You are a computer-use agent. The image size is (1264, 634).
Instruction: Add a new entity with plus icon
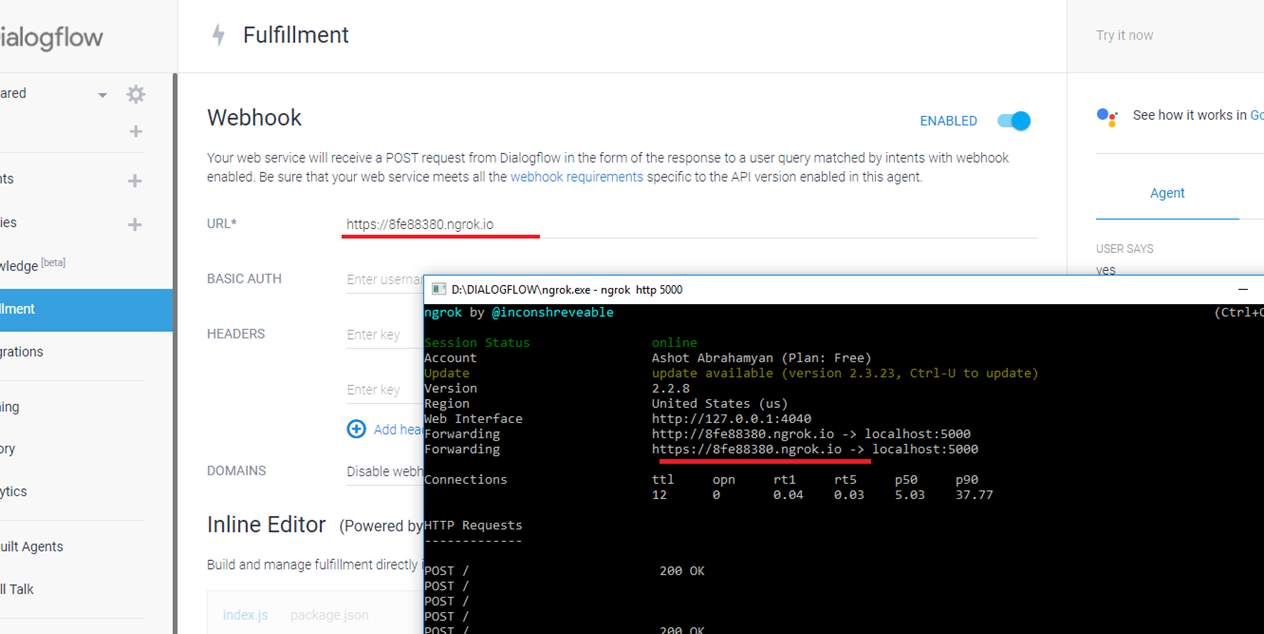tap(135, 225)
